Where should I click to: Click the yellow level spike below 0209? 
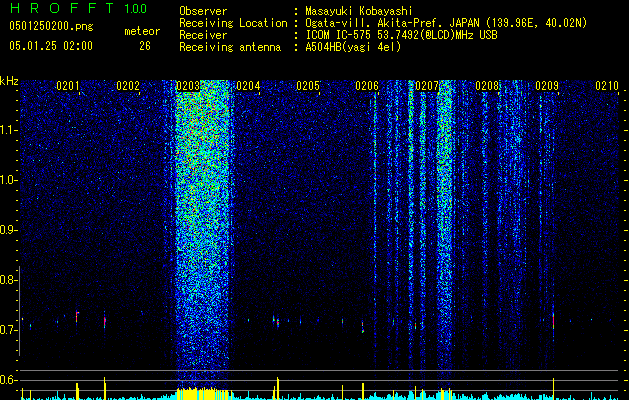pos(553,388)
